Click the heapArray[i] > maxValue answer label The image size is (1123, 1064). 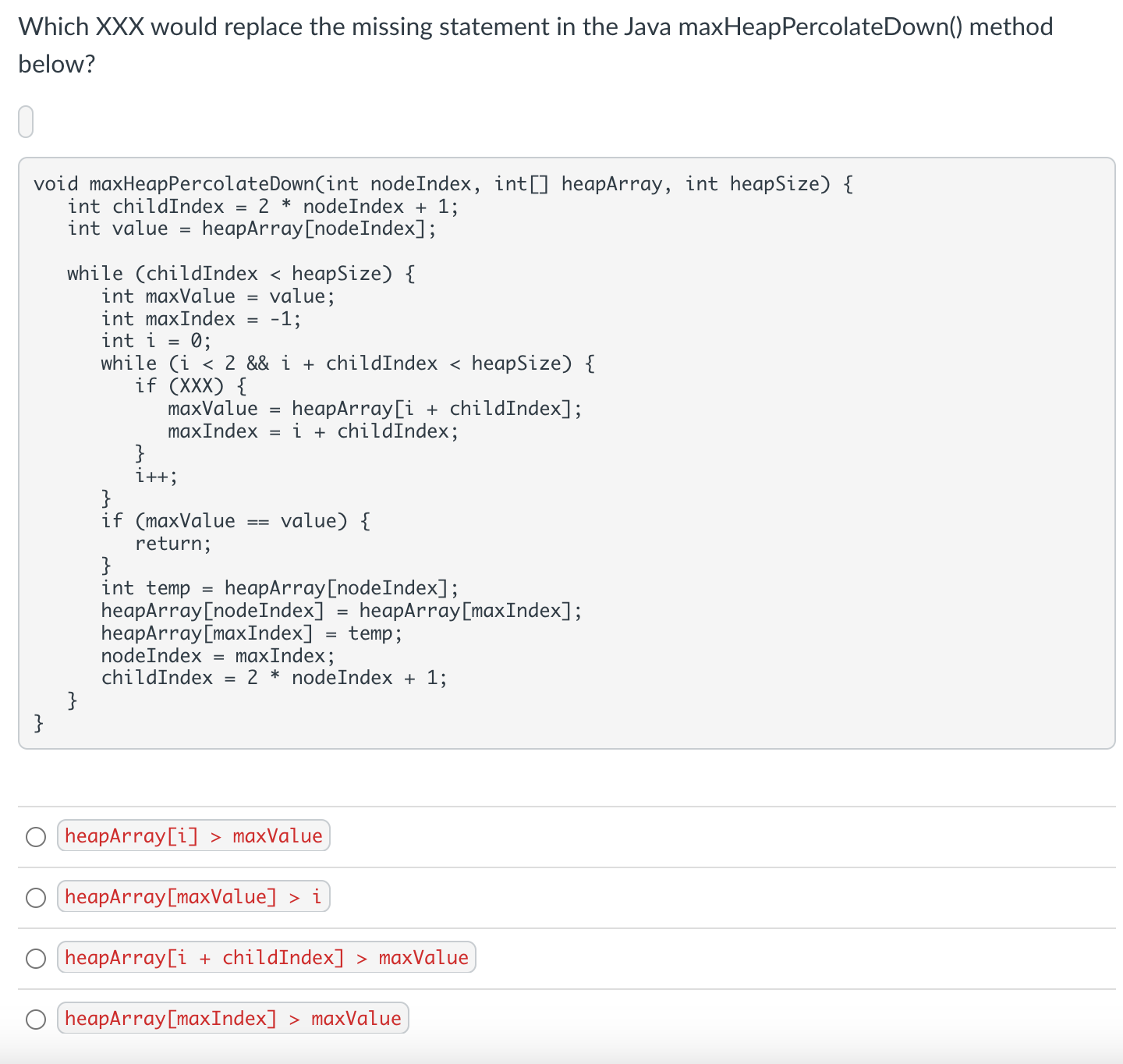[x=193, y=835]
